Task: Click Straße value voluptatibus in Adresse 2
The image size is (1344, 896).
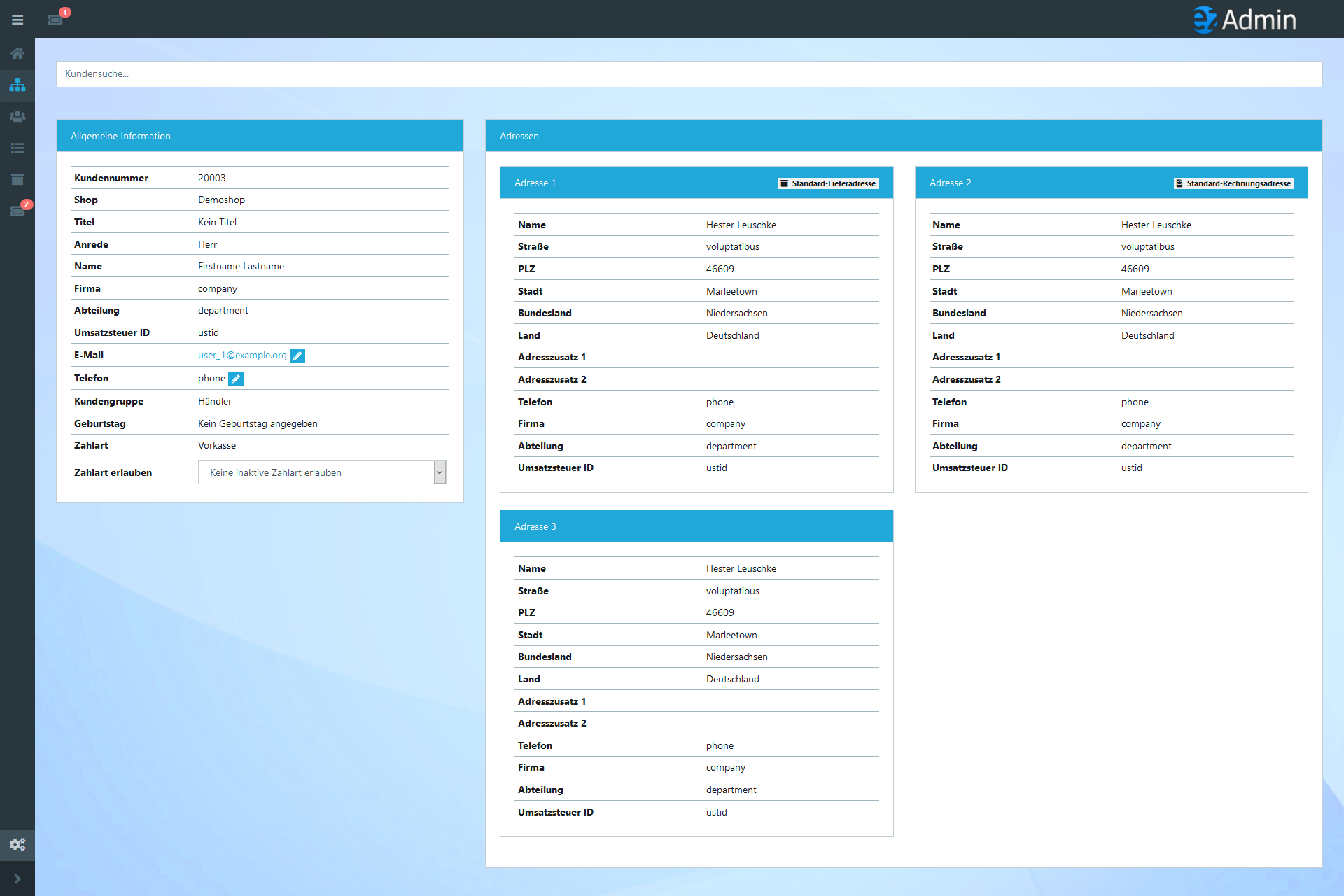Action: (x=1148, y=246)
